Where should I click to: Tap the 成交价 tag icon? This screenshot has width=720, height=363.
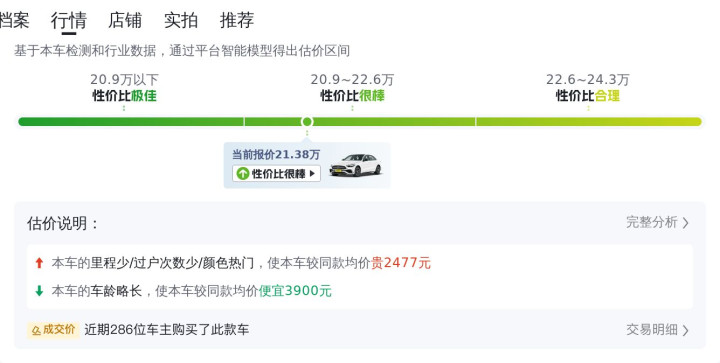(x=53, y=329)
